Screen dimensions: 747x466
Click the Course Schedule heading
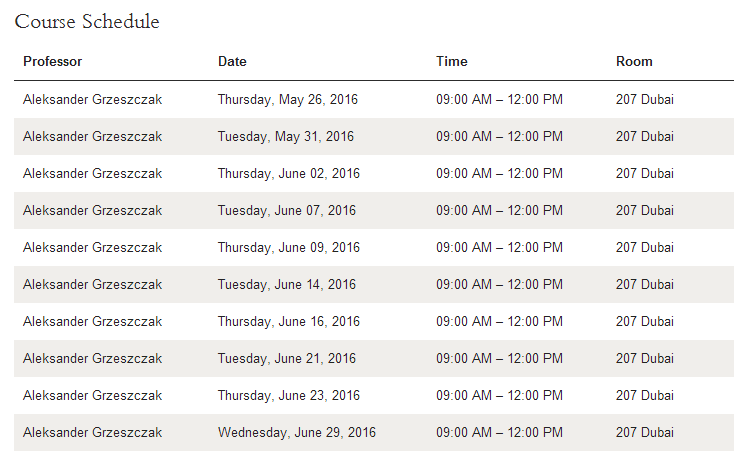click(87, 21)
